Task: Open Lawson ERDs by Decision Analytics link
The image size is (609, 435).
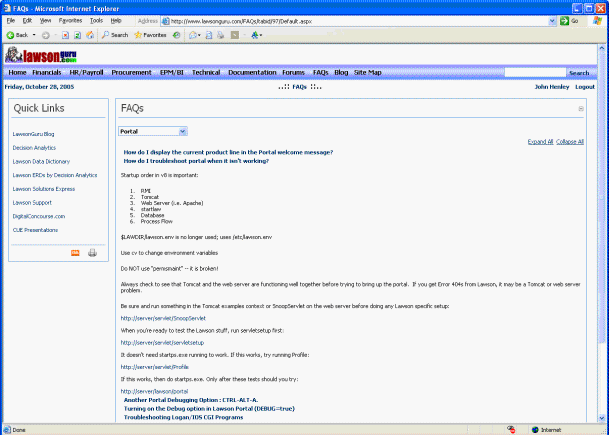Action: 55,175
